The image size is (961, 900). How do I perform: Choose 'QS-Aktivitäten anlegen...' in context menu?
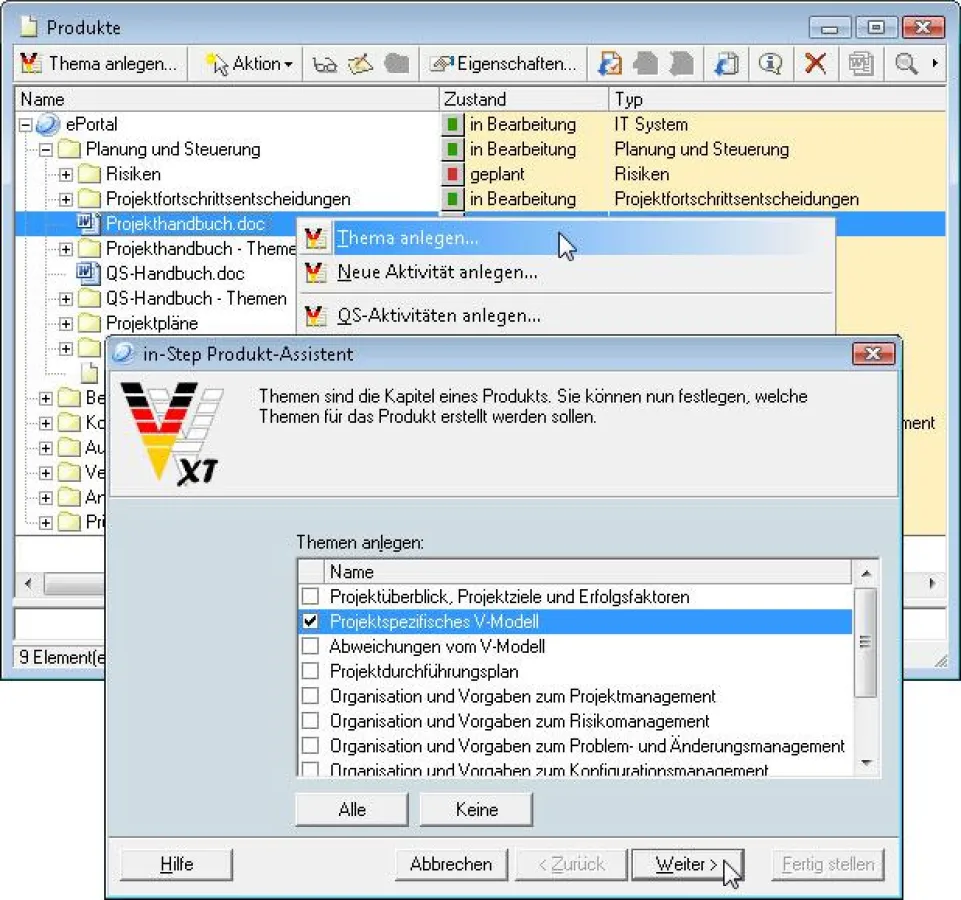438,316
